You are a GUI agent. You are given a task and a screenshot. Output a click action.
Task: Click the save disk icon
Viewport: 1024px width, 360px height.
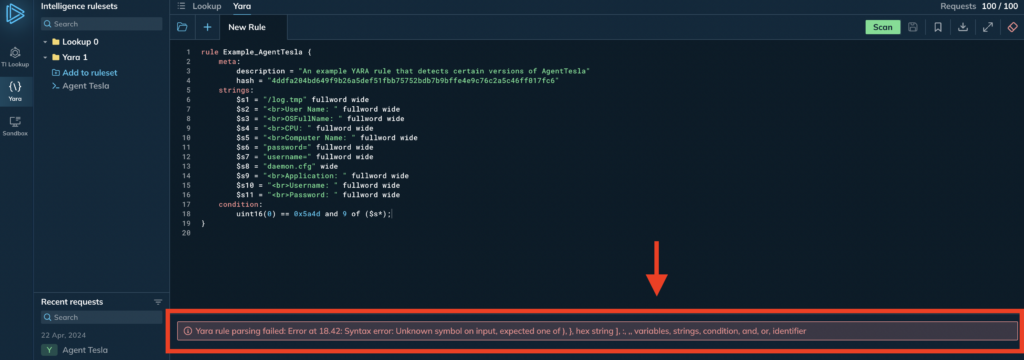pyautogui.click(x=913, y=27)
